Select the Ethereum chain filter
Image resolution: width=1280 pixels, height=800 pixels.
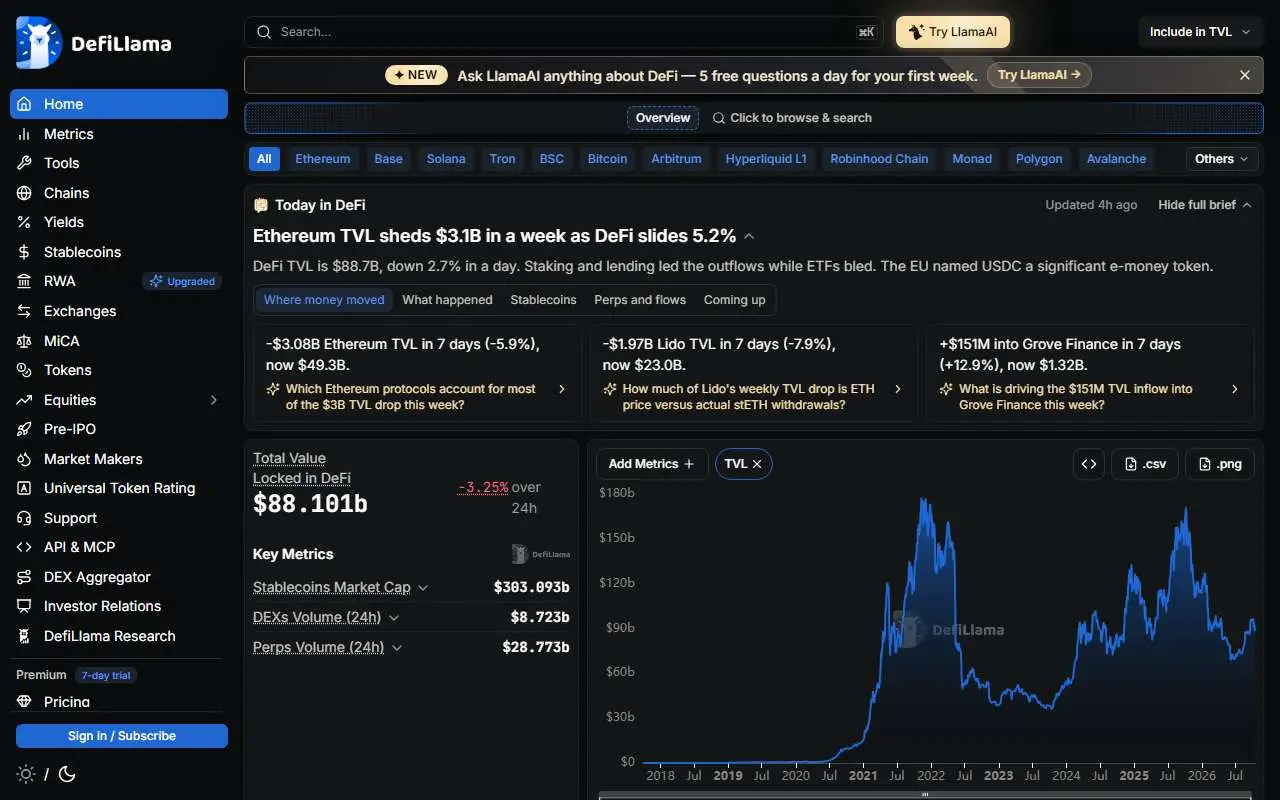323,159
